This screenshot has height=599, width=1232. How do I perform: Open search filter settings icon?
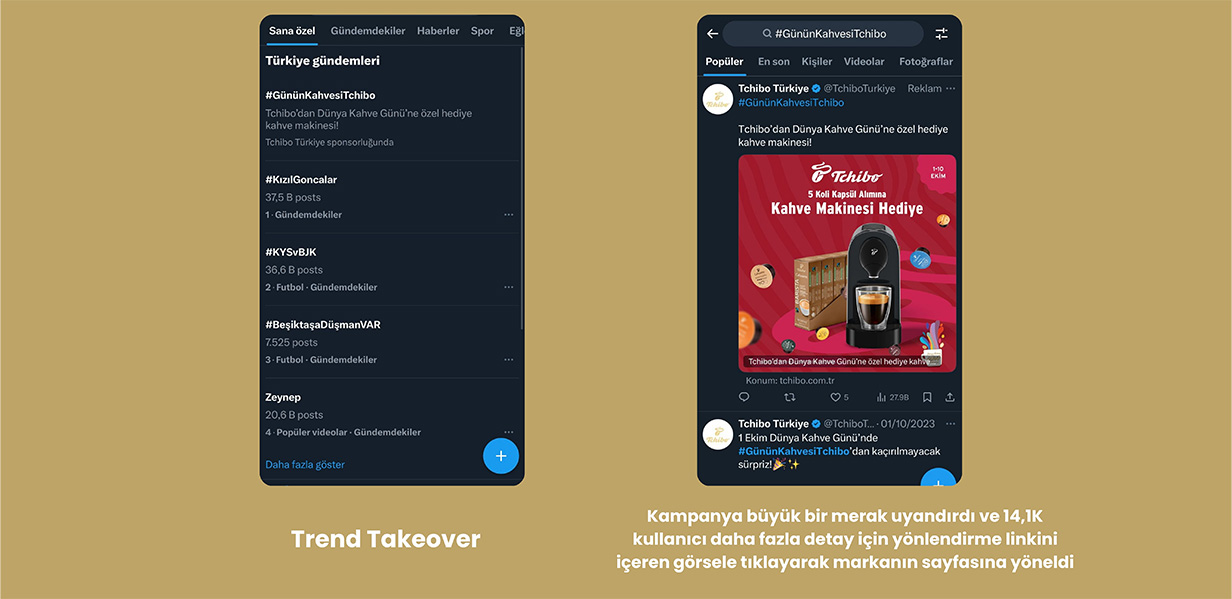[x=941, y=34]
